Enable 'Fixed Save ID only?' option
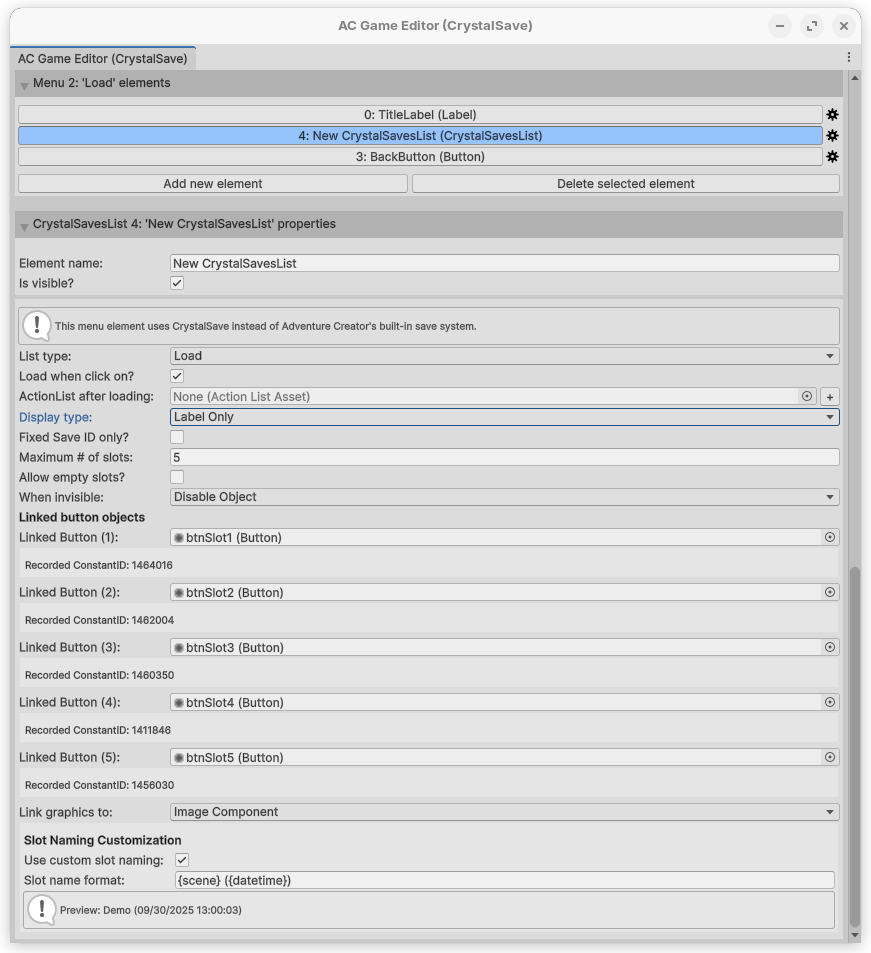This screenshot has height=953, width=871. tap(177, 438)
